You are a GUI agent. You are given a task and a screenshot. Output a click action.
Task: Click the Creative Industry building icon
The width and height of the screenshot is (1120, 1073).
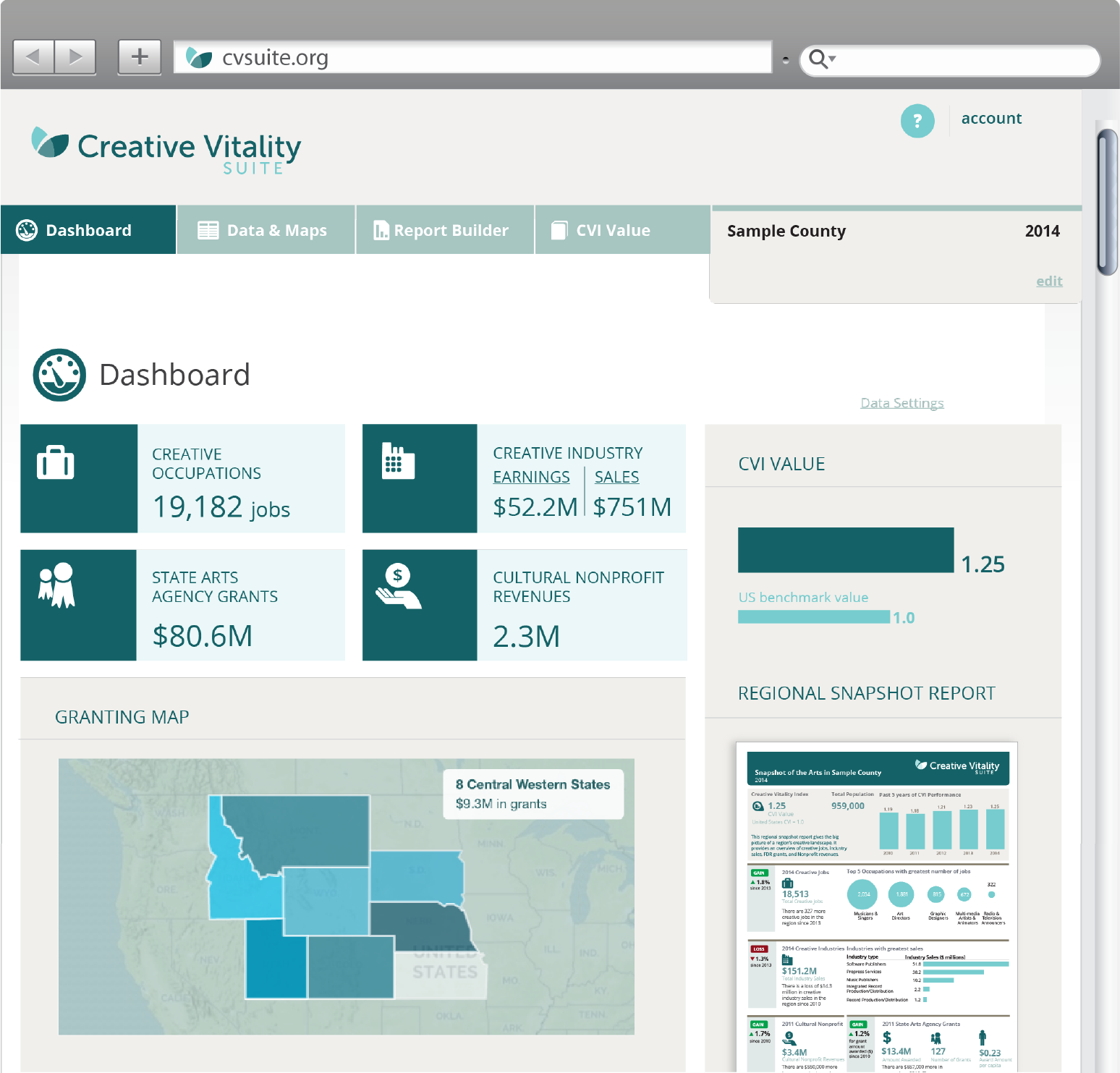[x=398, y=461]
